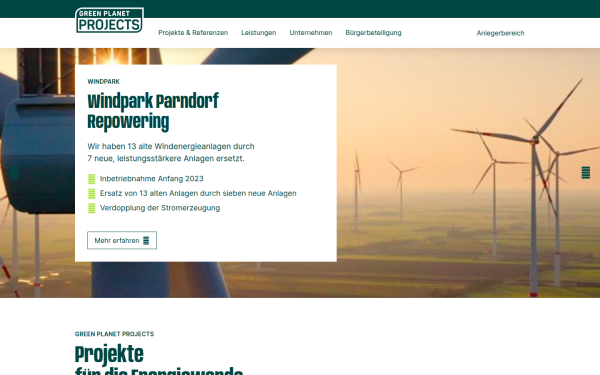
Task: Open the Leistungen menu item
Action: 259,33
